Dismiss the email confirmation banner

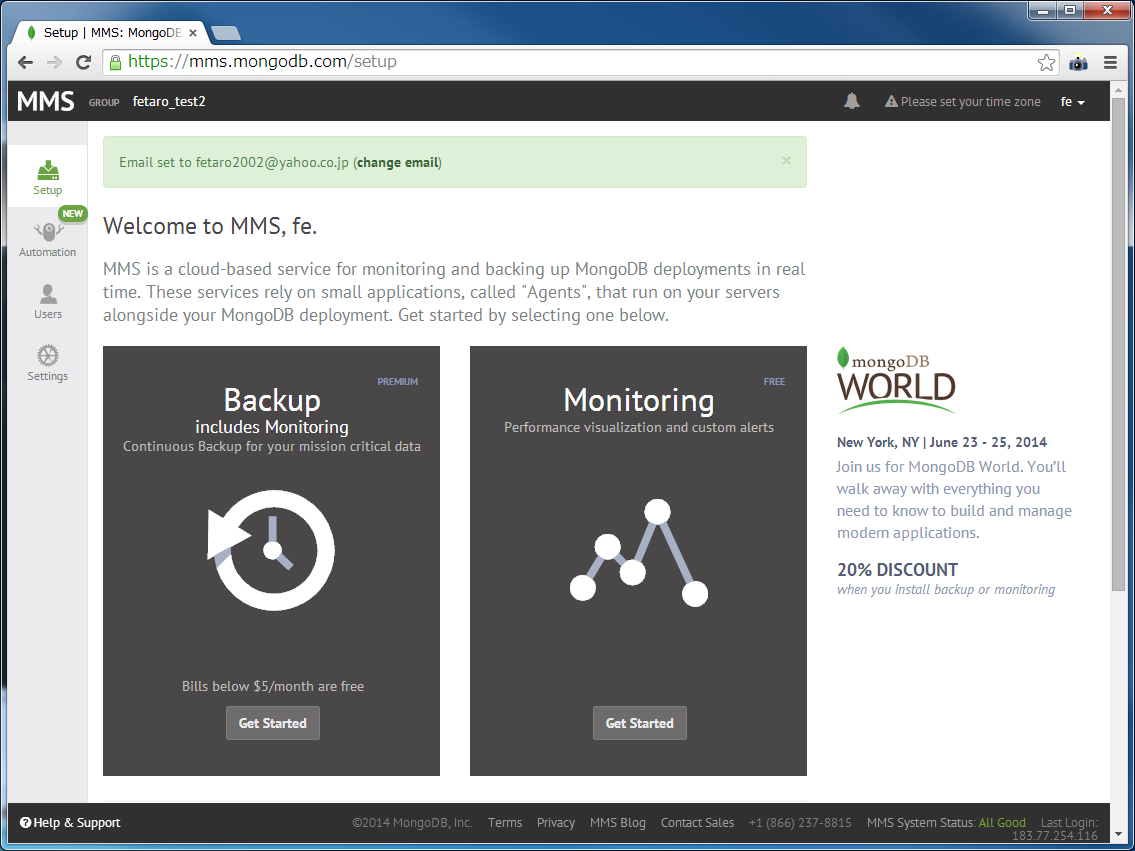click(x=786, y=162)
